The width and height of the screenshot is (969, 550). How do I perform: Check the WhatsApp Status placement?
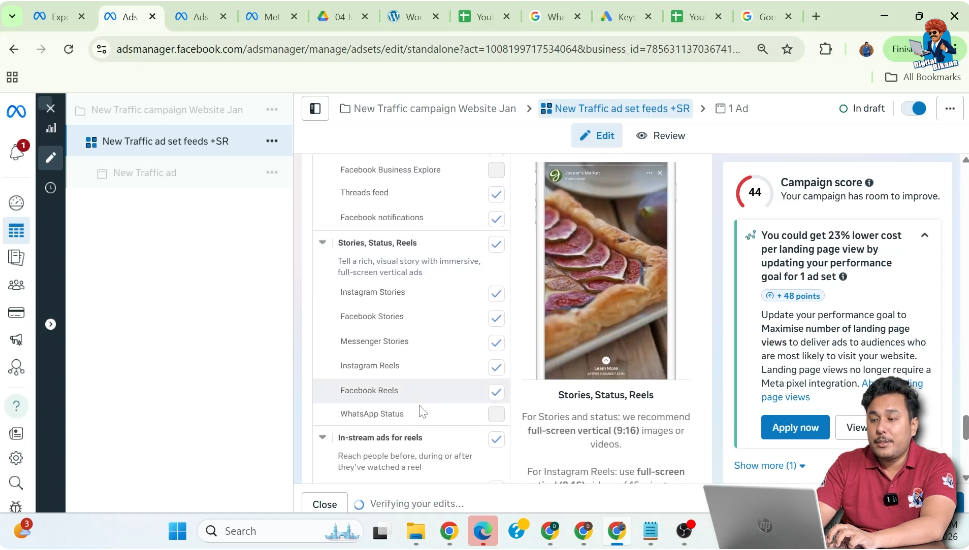(x=496, y=414)
